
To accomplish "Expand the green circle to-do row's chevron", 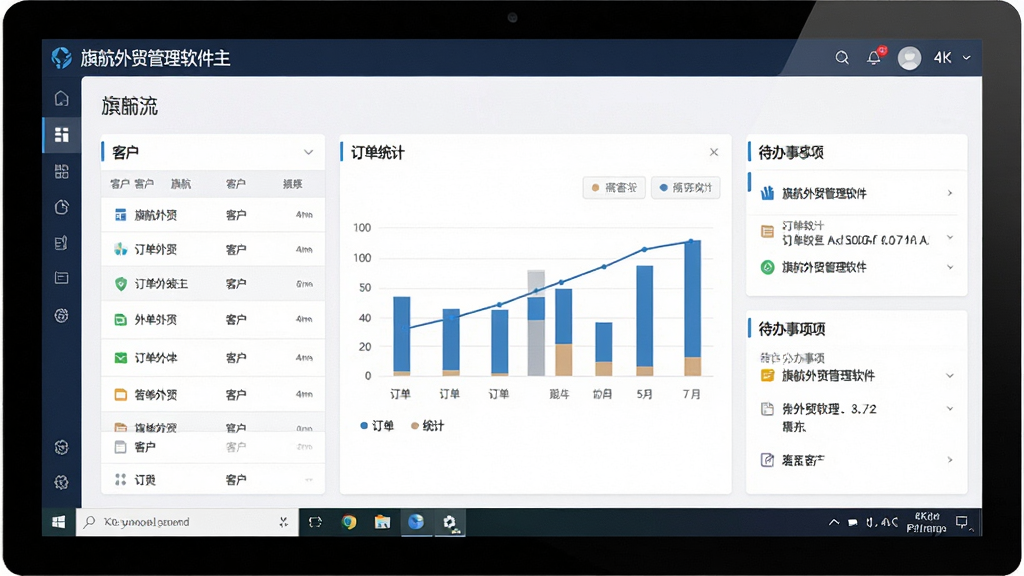I will click(950, 267).
